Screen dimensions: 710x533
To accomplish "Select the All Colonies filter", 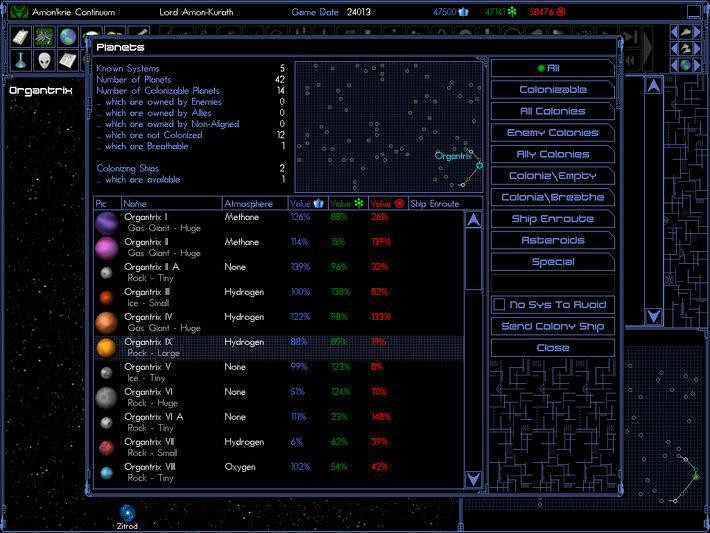I will 552,111.
